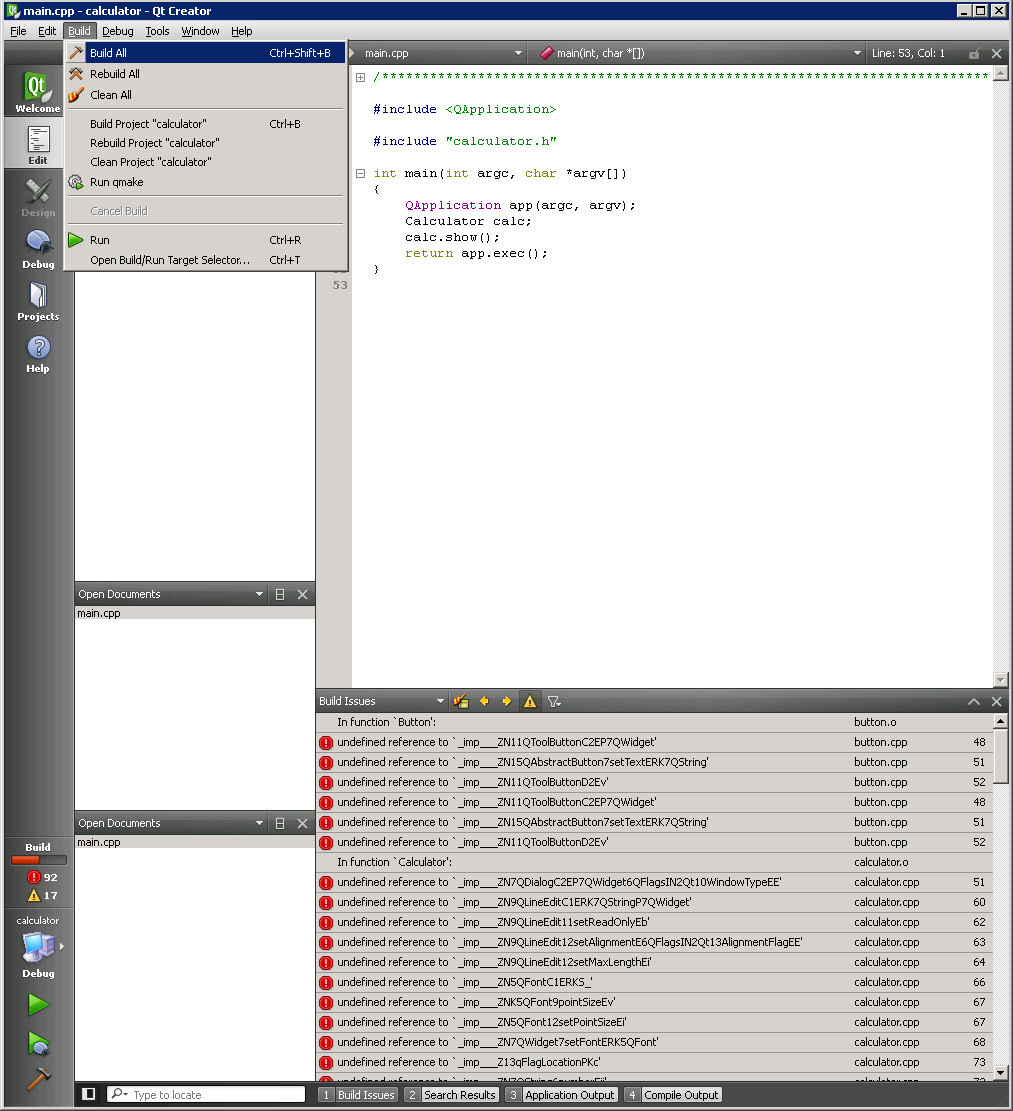
Task: Click the Build hammer icon in sidebar
Action: point(38,1079)
